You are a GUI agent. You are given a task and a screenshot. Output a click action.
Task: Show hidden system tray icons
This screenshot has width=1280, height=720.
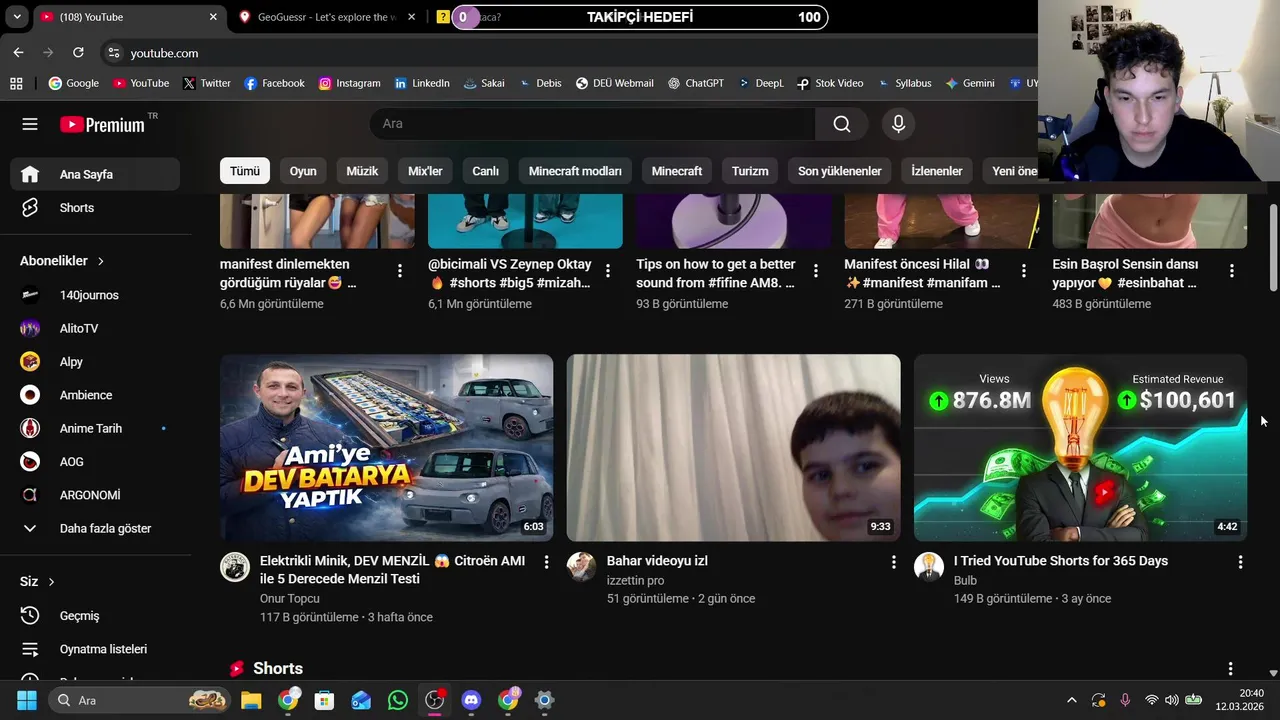pyautogui.click(x=1072, y=700)
